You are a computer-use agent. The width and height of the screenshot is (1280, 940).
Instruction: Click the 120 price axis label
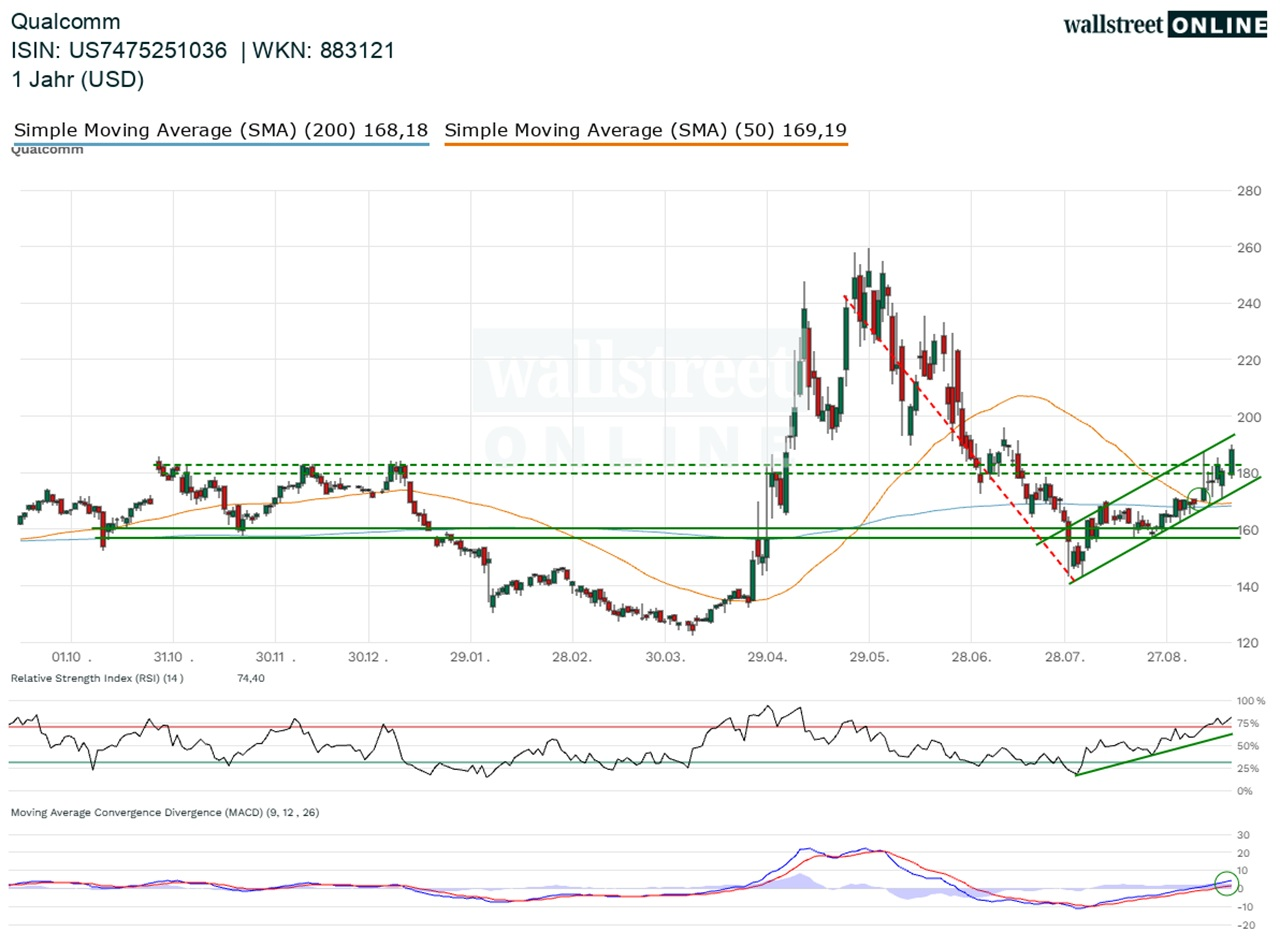pyautogui.click(x=1248, y=643)
